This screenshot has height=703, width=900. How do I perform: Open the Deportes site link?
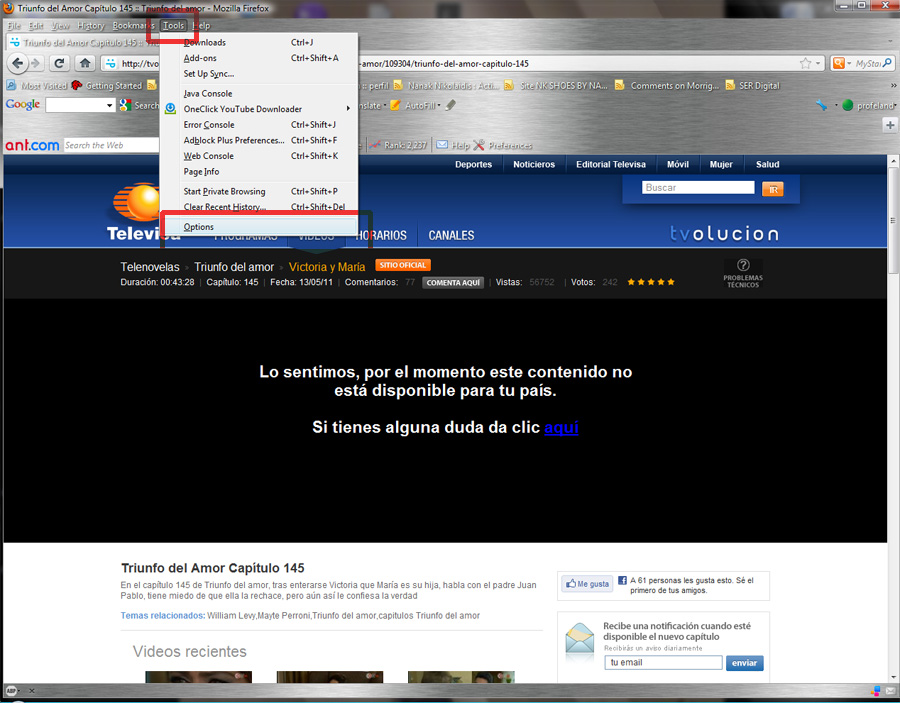point(473,164)
